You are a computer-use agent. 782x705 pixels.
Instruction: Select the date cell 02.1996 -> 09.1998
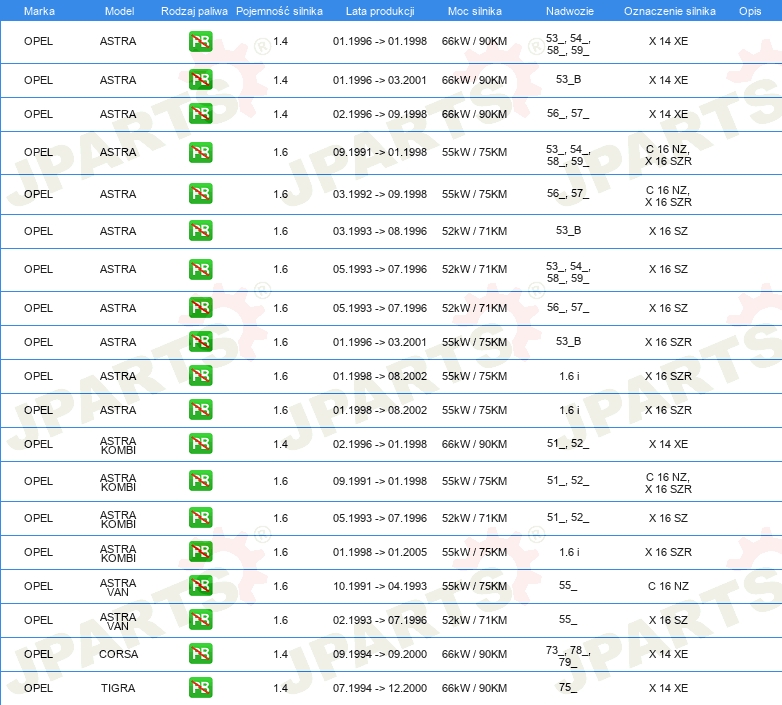380,114
